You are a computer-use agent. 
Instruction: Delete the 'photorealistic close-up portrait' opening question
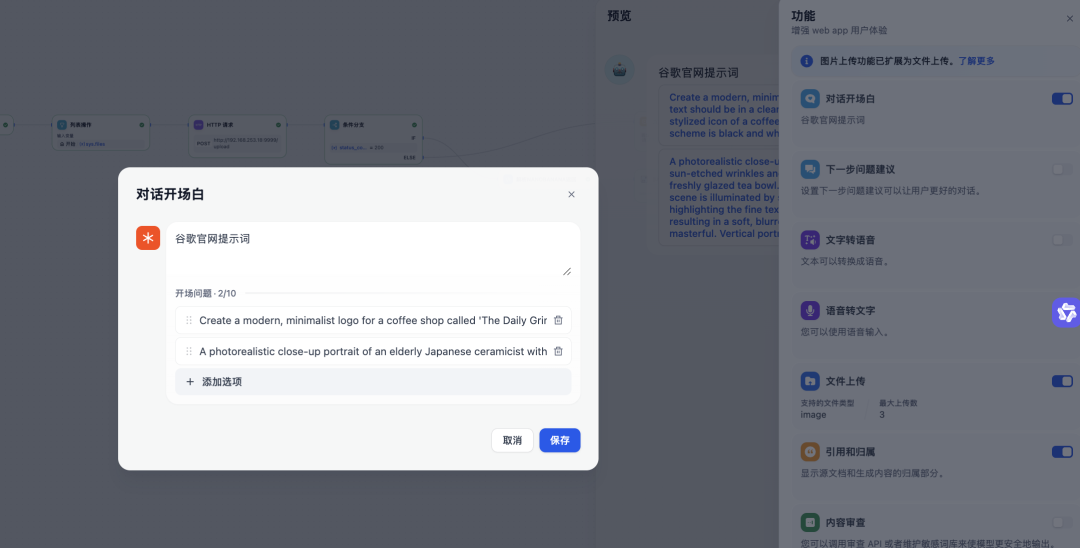[559, 351]
